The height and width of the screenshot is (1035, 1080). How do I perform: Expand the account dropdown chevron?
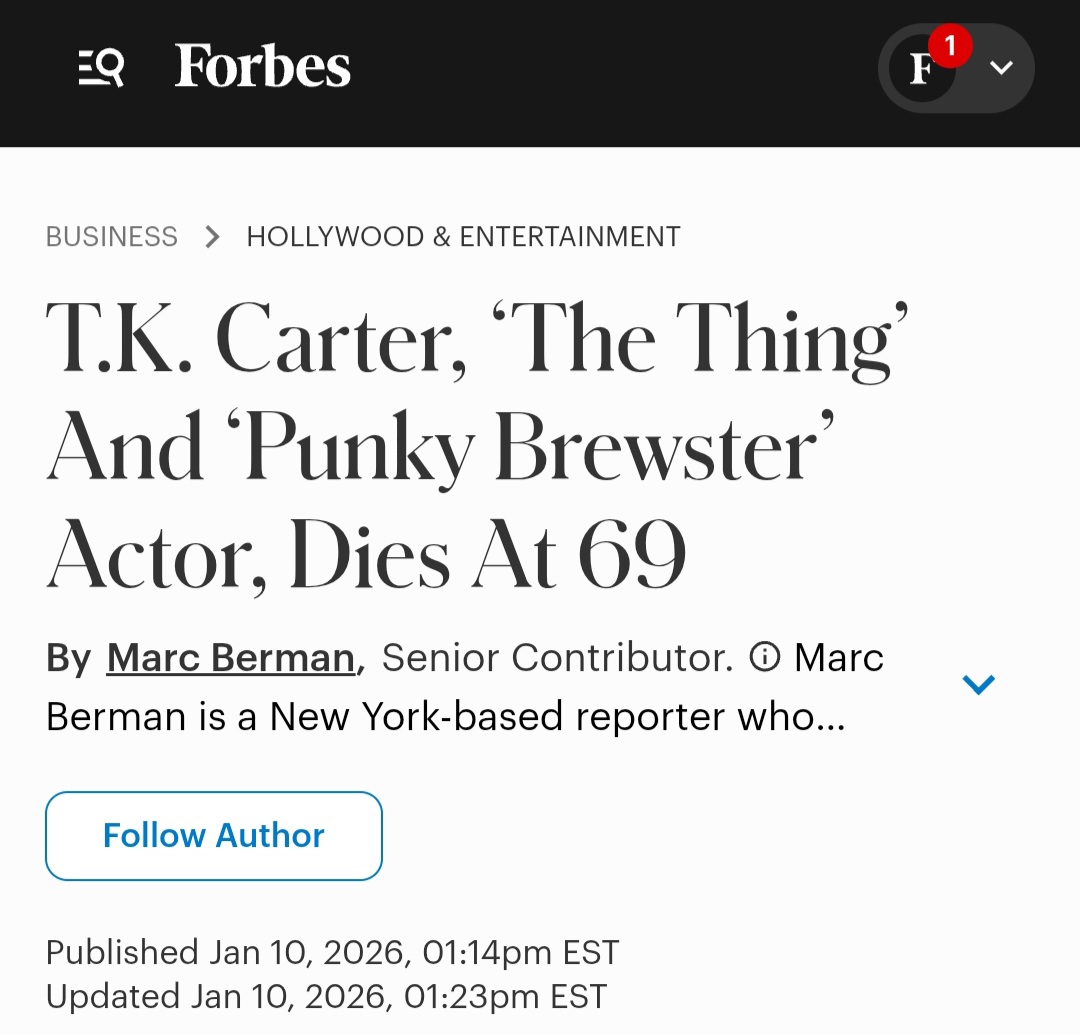pyautogui.click(x=1001, y=68)
